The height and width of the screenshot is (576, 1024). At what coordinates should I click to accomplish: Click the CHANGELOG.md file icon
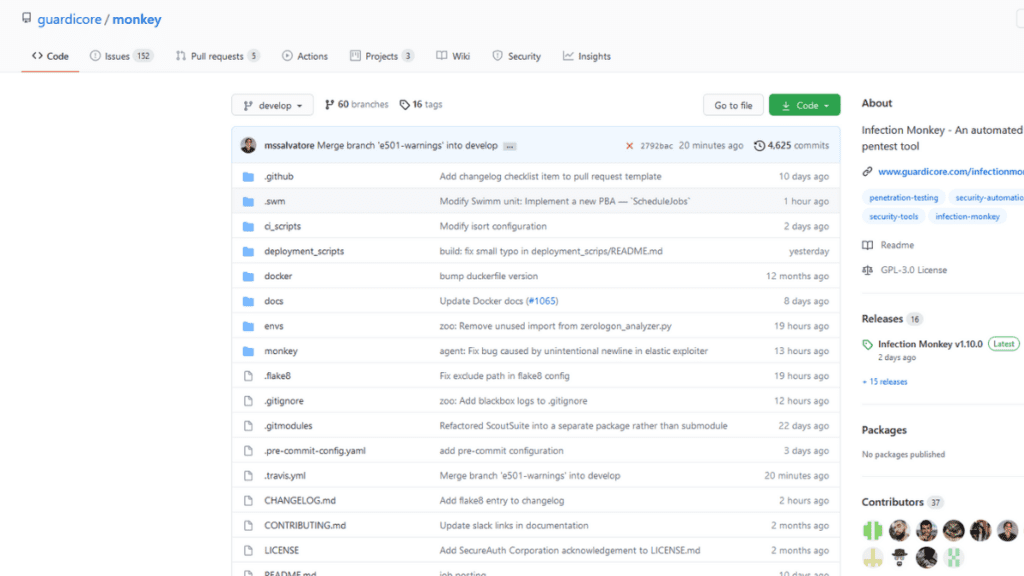[248, 501]
